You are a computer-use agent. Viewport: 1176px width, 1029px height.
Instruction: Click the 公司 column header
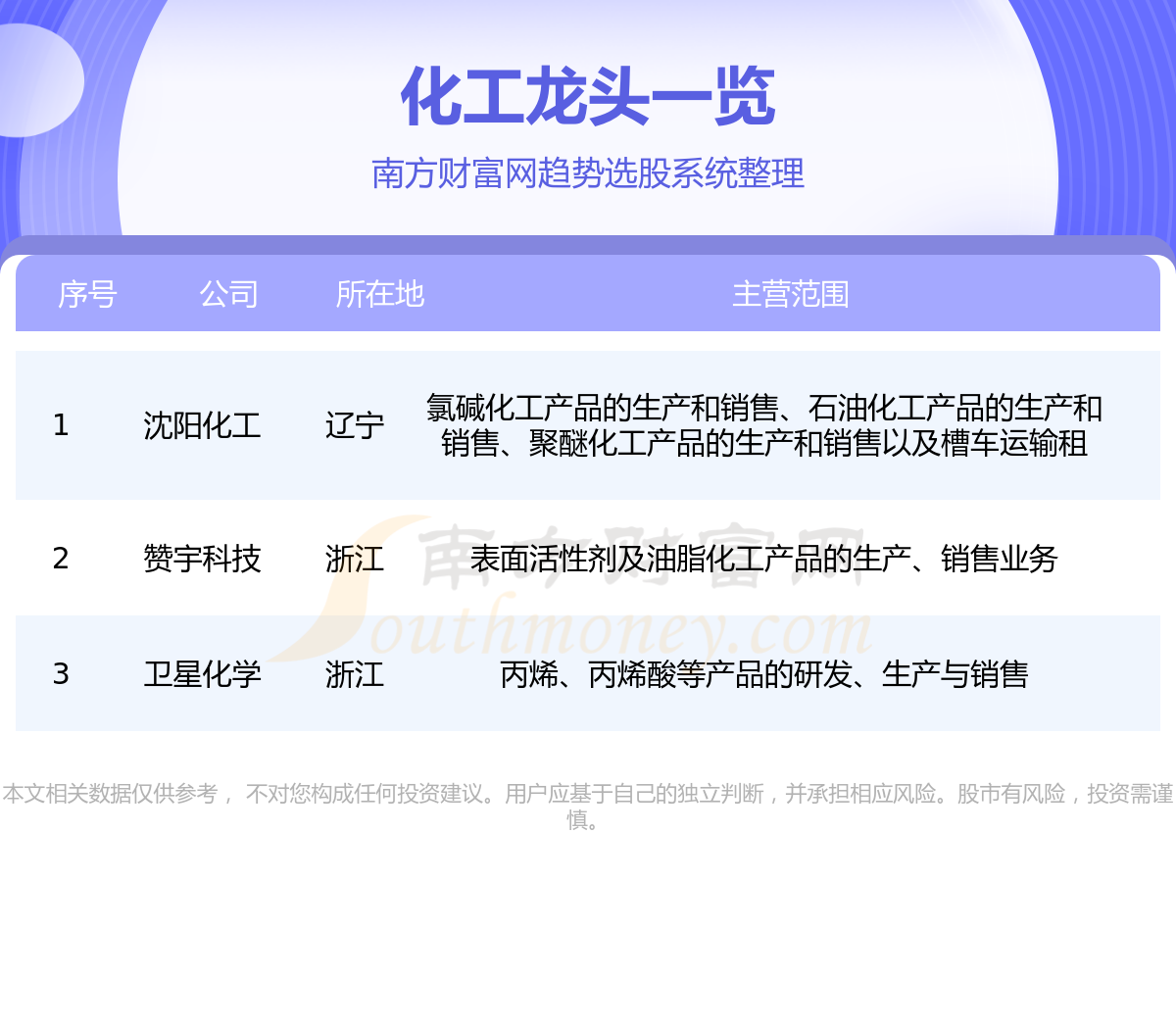tap(228, 294)
